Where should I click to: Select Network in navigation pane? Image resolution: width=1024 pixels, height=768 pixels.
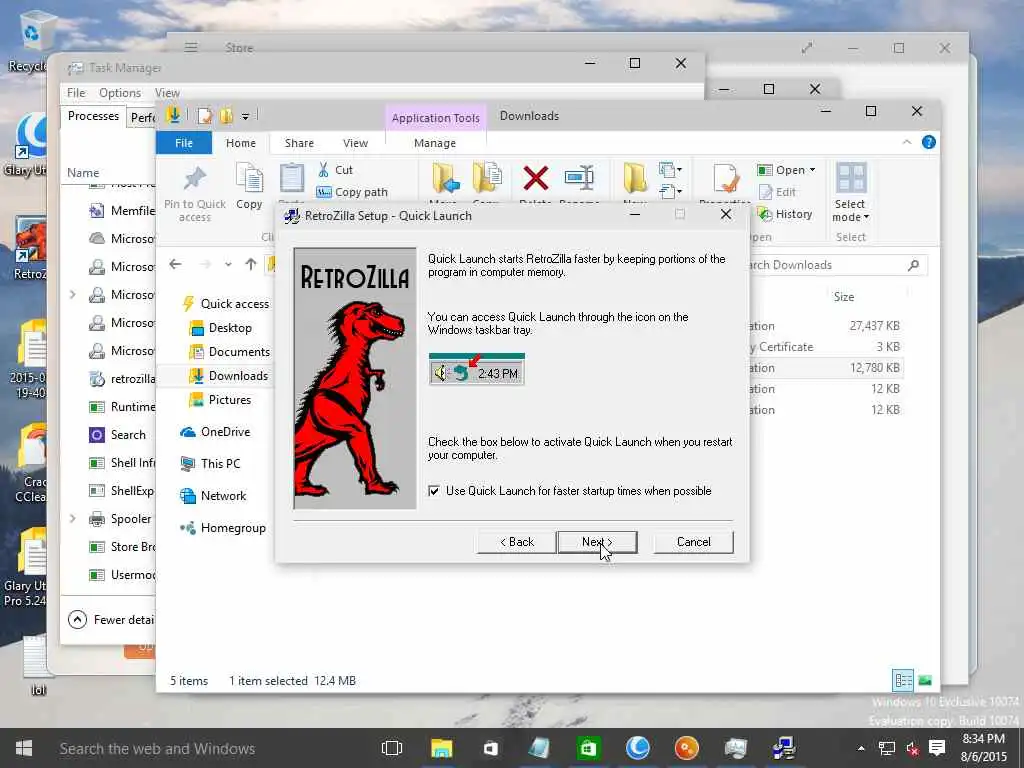coord(214,496)
